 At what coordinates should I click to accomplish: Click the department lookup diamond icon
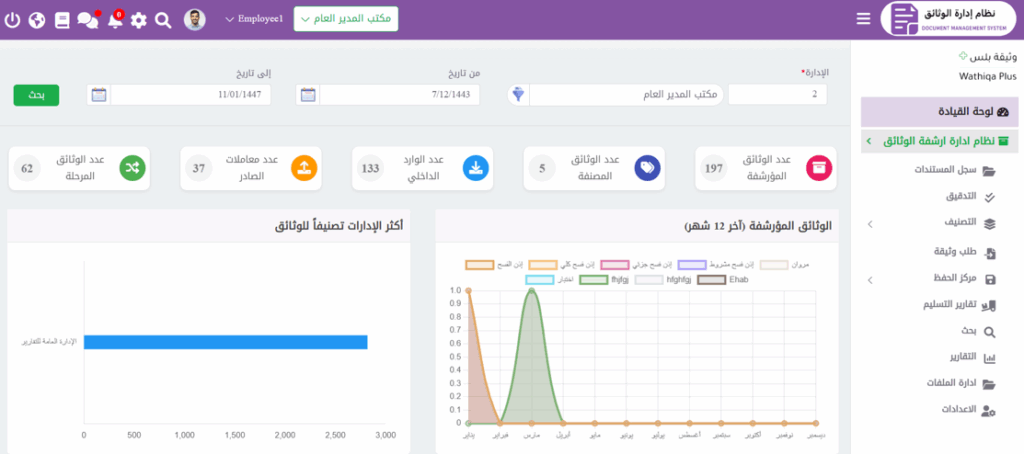tap(517, 95)
